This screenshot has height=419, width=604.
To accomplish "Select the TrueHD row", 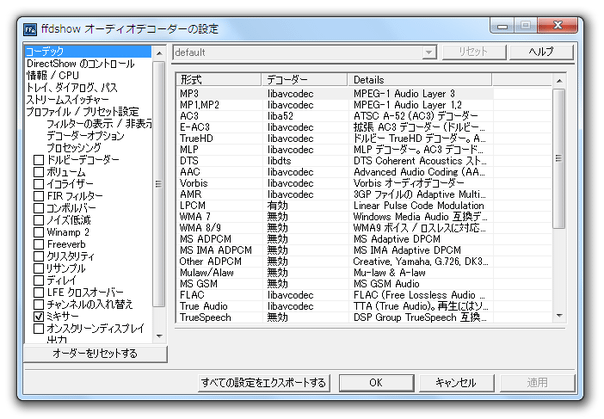I will [335, 138].
